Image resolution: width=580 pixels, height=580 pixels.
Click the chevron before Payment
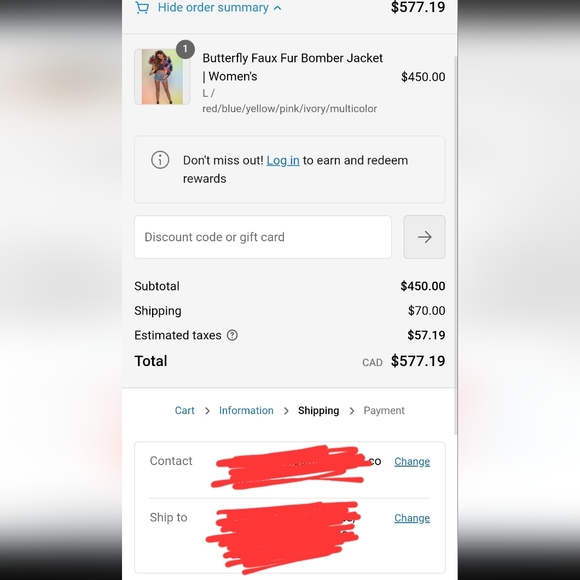(352, 411)
